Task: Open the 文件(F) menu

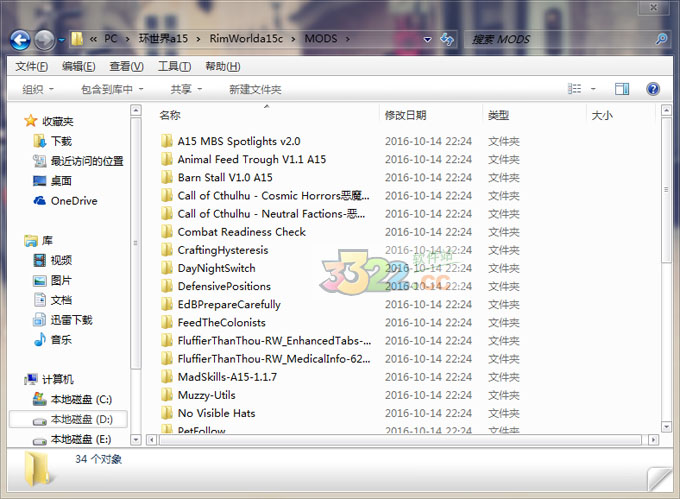Action: click(x=32, y=66)
